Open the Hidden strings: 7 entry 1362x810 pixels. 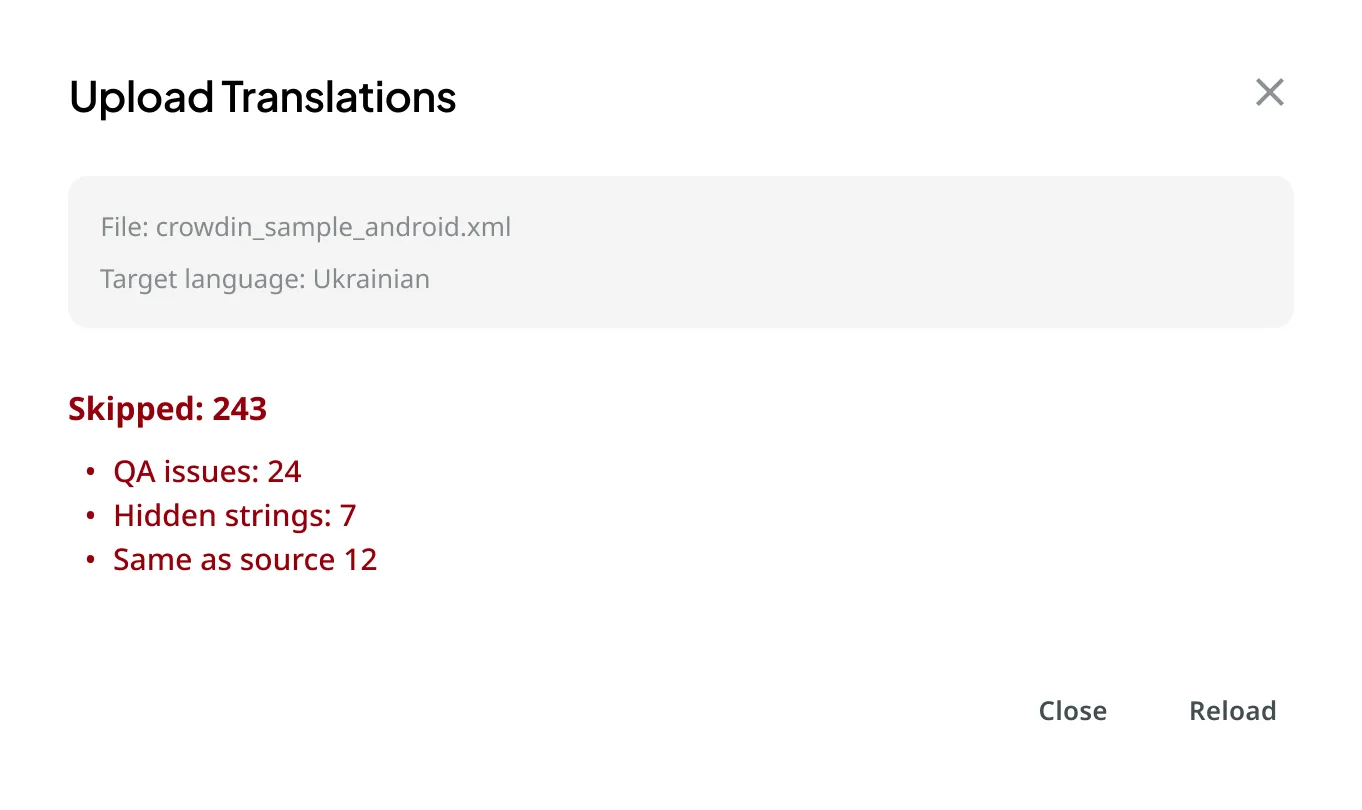click(x=236, y=515)
